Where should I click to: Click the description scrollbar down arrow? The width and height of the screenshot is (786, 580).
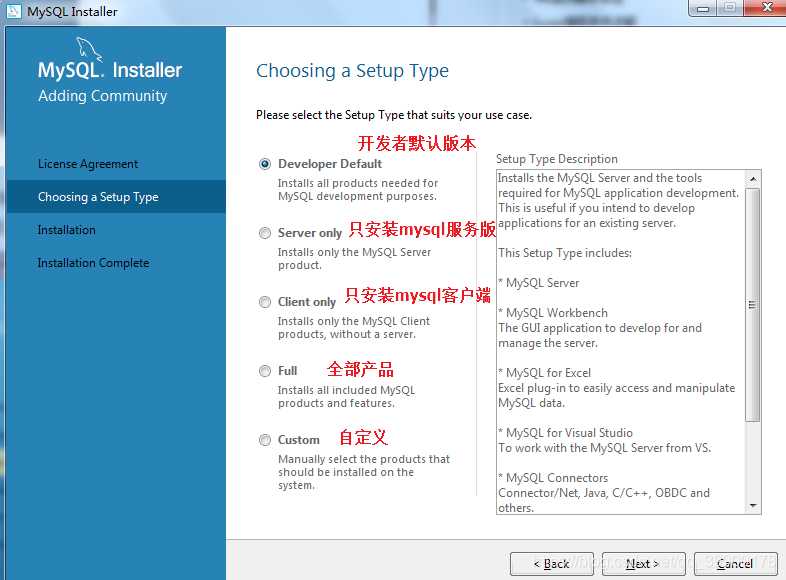[x=753, y=506]
